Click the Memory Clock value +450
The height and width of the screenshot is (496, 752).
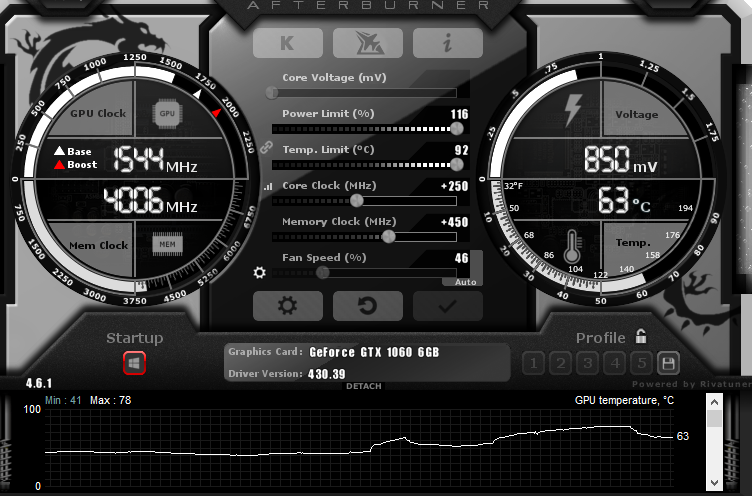coord(454,222)
